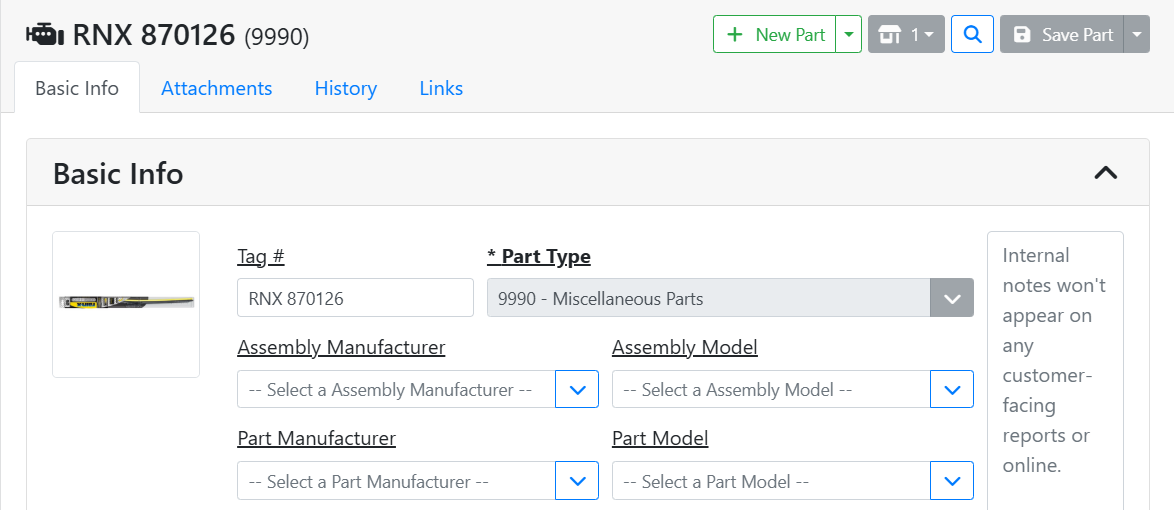Expand the Assembly Model dropdown
The height and width of the screenshot is (510, 1174).
point(952,390)
